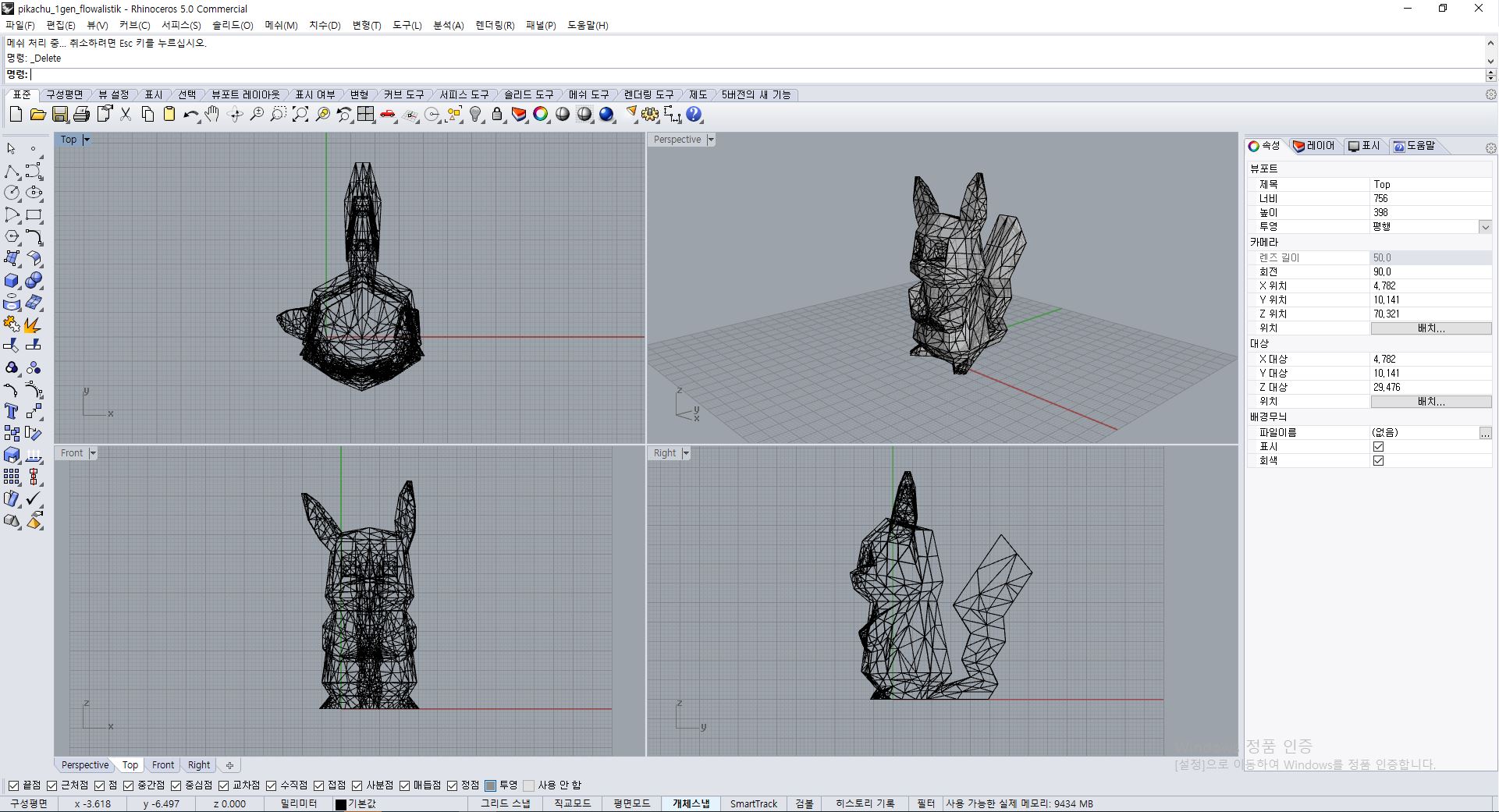This screenshot has height=812, width=1499.
Task: Click the Explode icon in the left sidebar
Action: [x=34, y=324]
